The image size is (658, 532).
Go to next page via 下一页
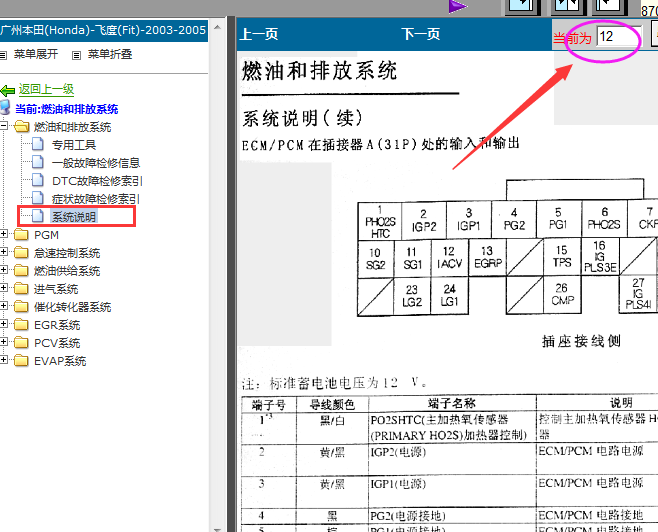[421, 34]
